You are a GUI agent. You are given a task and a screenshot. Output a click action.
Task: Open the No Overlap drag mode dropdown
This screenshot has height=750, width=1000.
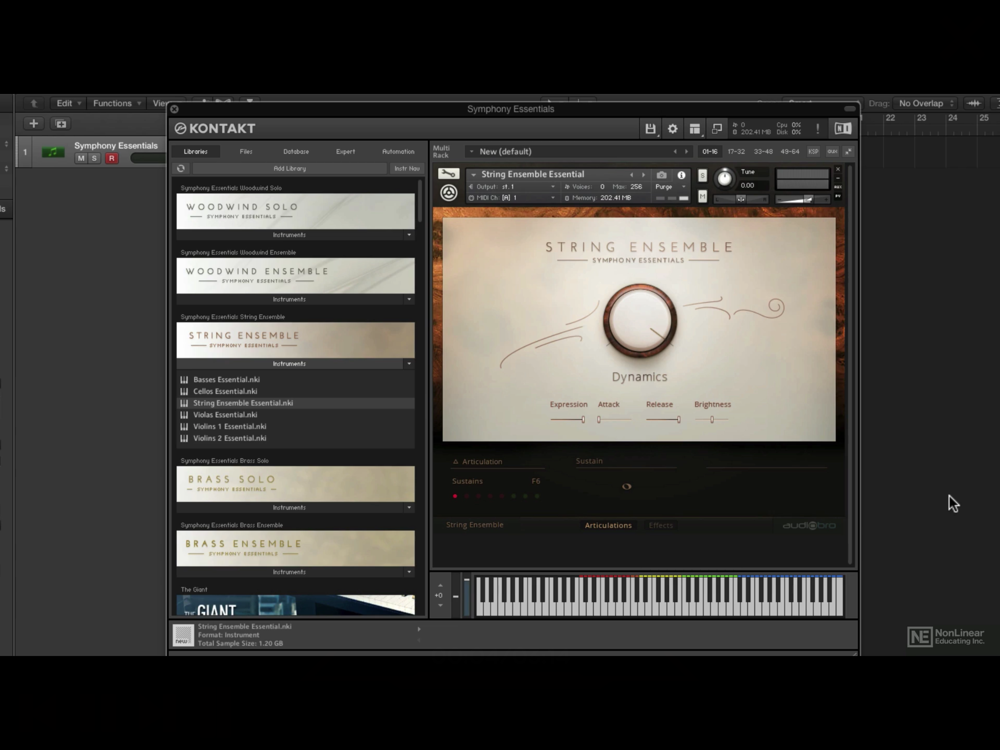point(926,103)
